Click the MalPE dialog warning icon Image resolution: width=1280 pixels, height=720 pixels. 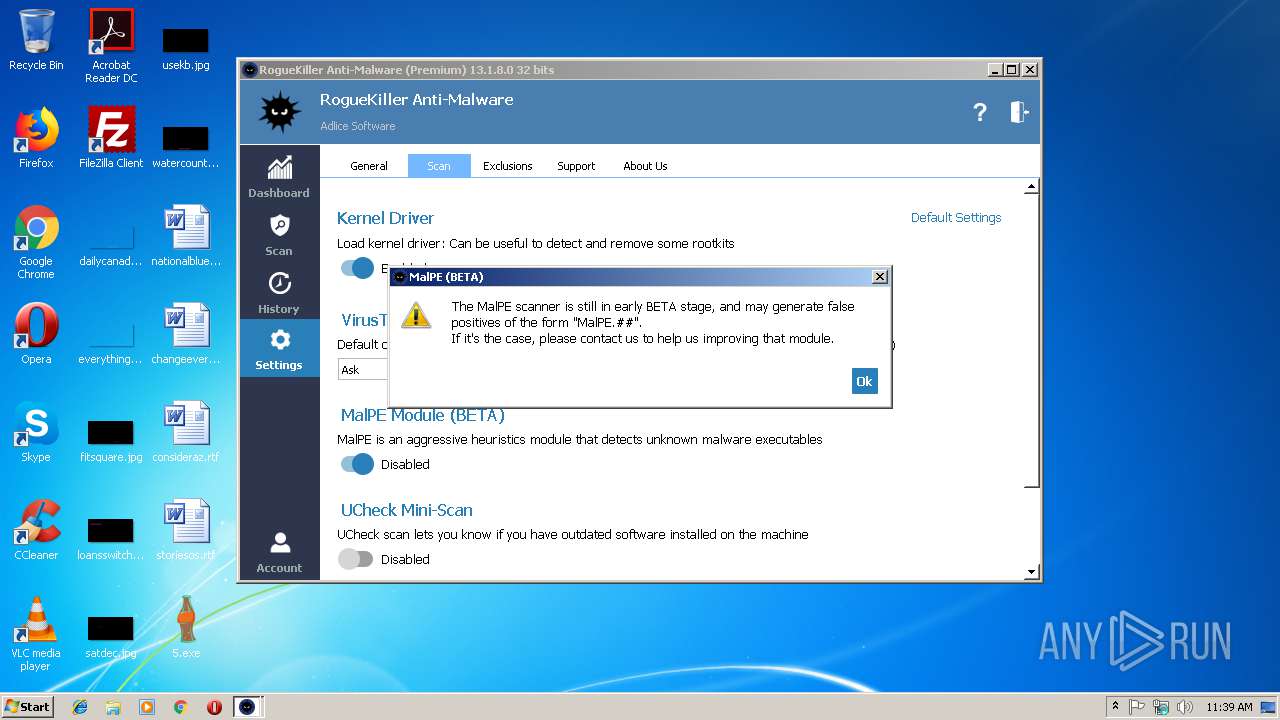pyautogui.click(x=416, y=316)
